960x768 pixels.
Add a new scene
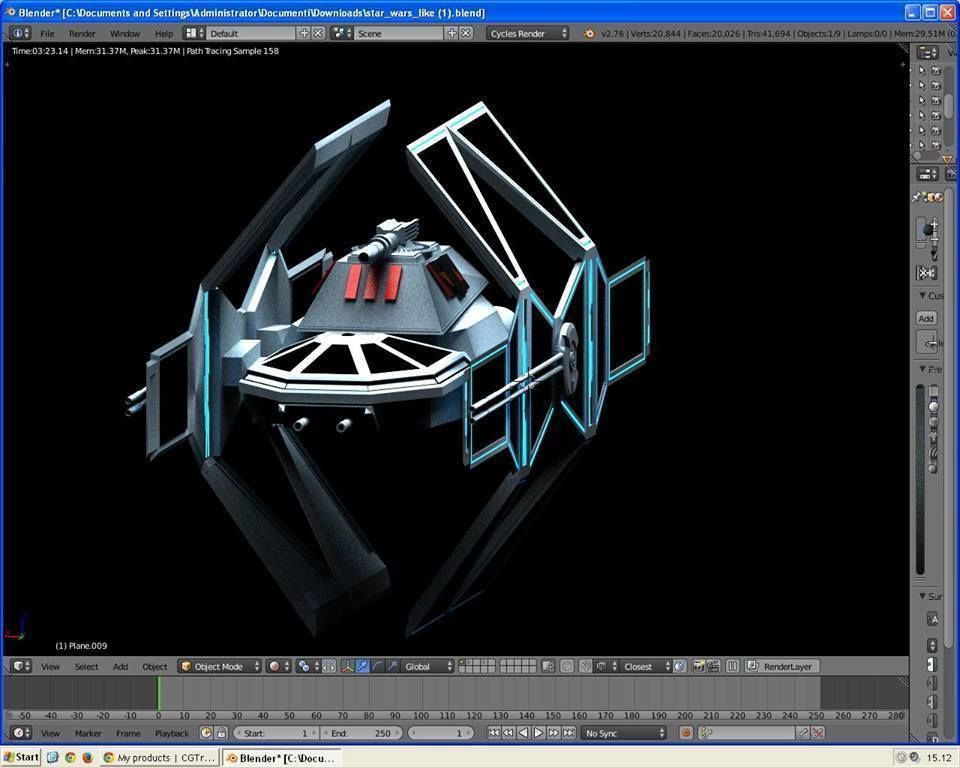[x=452, y=33]
